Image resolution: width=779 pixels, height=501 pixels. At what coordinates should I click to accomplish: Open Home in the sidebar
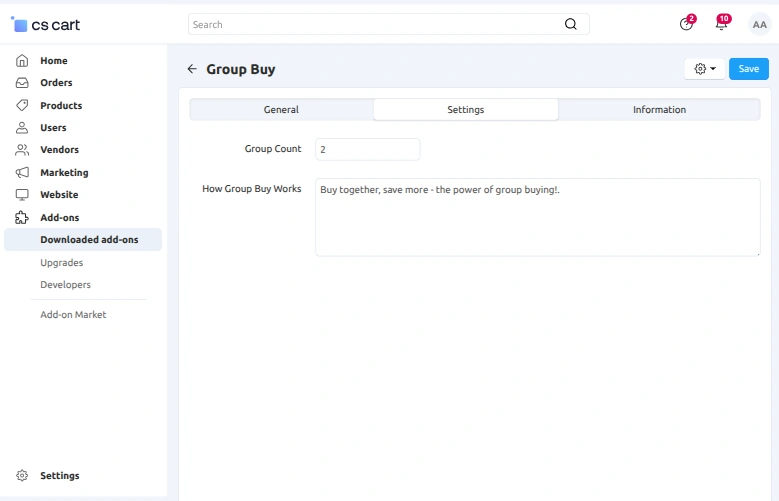coord(54,61)
